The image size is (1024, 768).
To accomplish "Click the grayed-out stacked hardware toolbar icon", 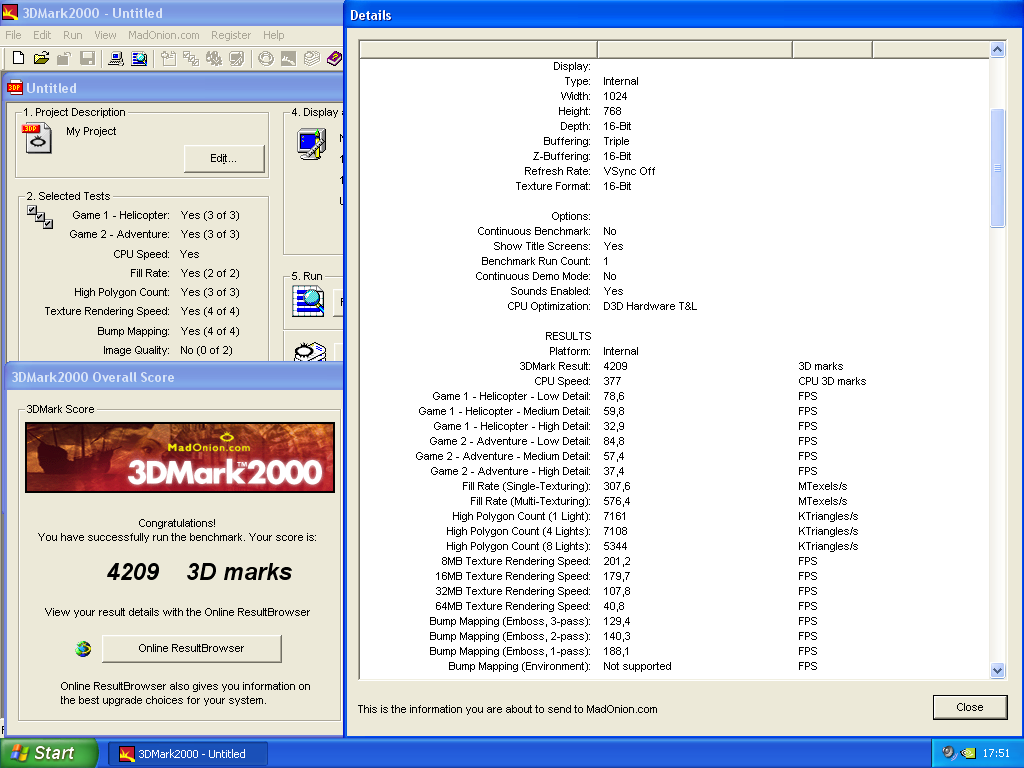I will pos(311,58).
